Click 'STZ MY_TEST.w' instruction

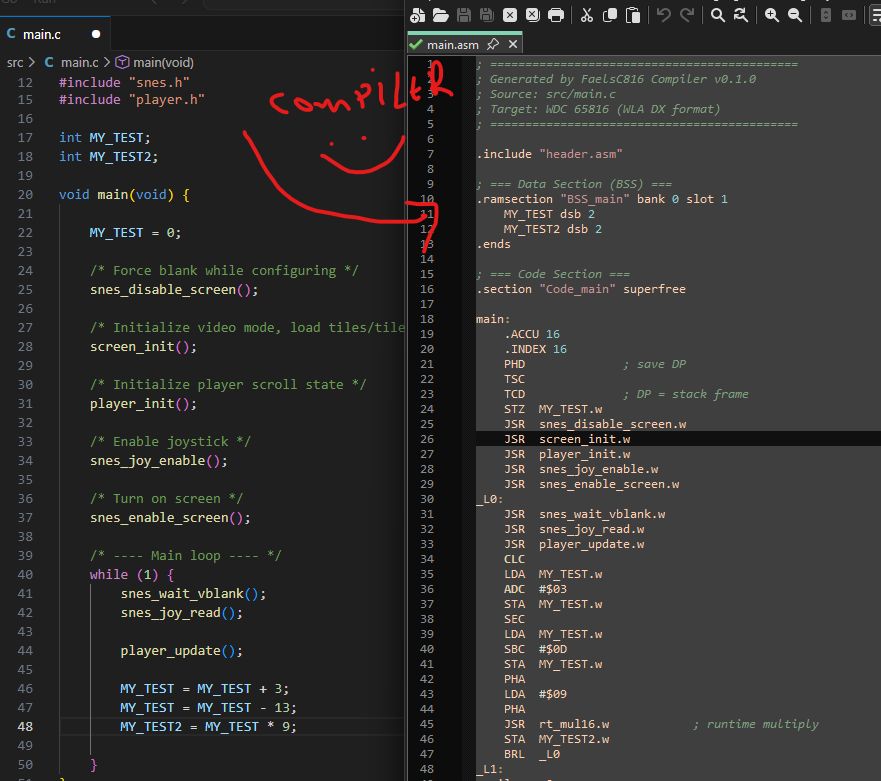[553, 409]
